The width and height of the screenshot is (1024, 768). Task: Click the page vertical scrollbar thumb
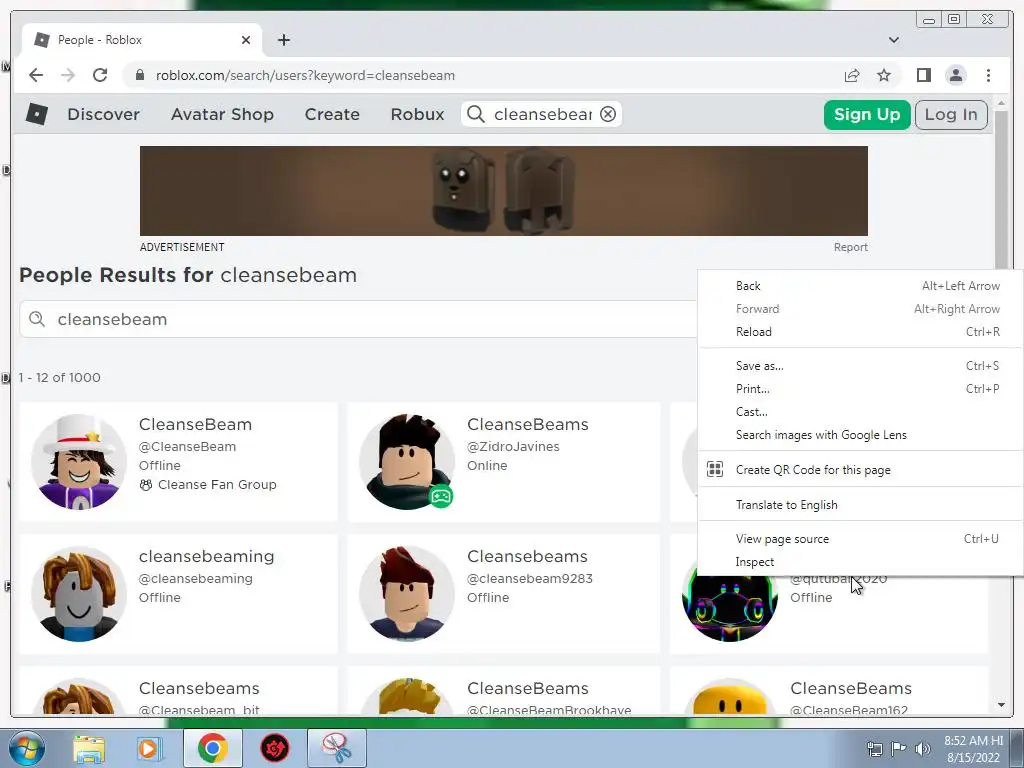tap(1001, 189)
